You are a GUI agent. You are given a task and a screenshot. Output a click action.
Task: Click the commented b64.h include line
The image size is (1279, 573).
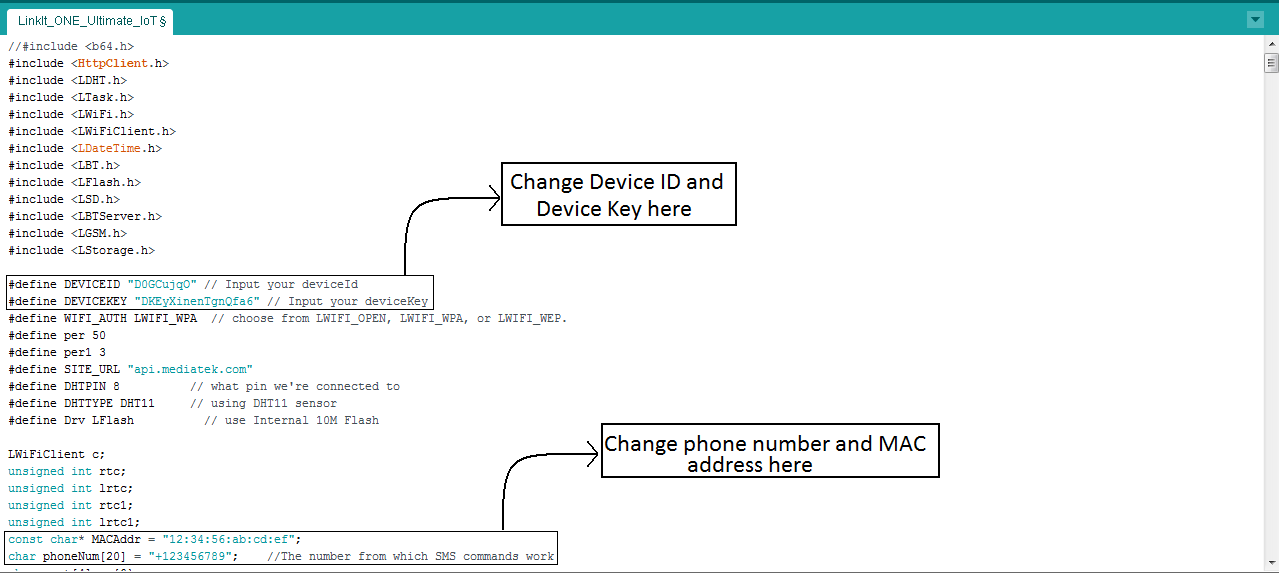point(70,46)
